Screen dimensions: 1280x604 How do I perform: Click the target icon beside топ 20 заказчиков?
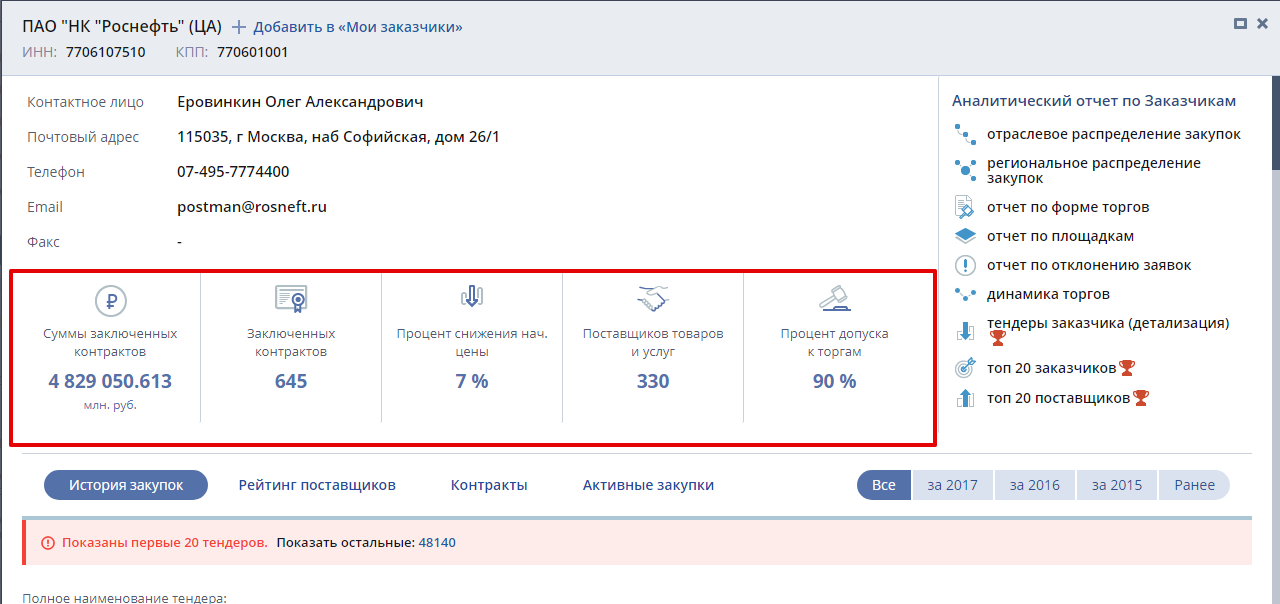[965, 368]
